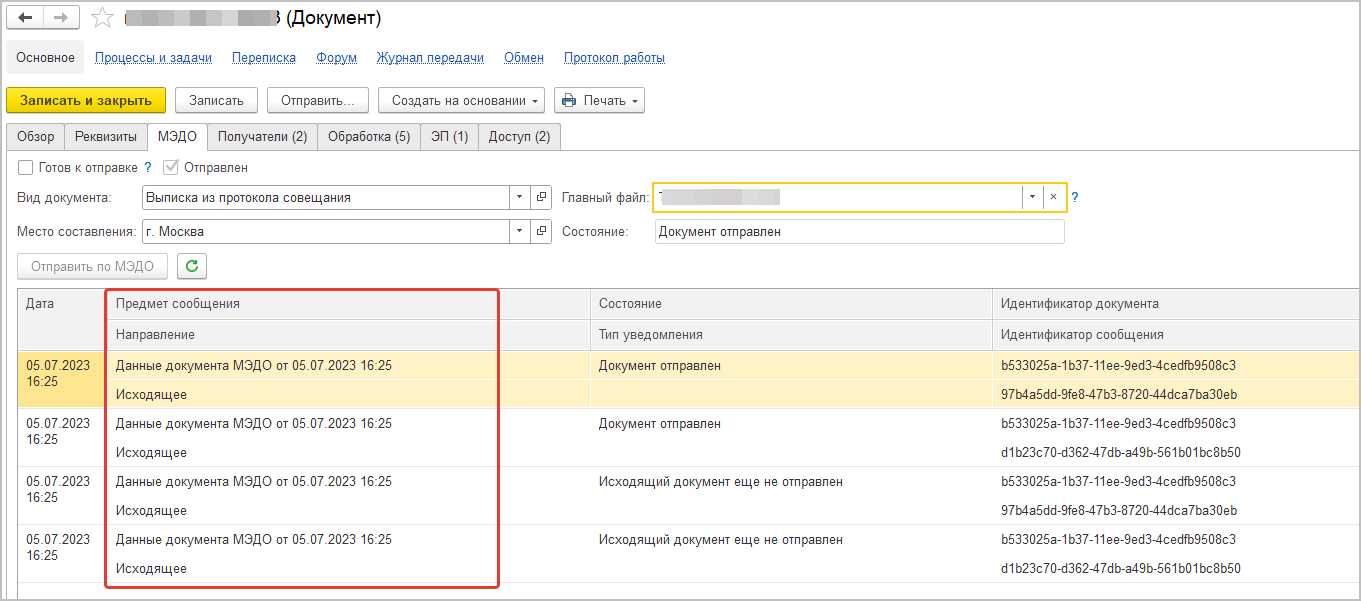1361x601 pixels.
Task: Refresh the MЭДО message list
Action: [192, 266]
